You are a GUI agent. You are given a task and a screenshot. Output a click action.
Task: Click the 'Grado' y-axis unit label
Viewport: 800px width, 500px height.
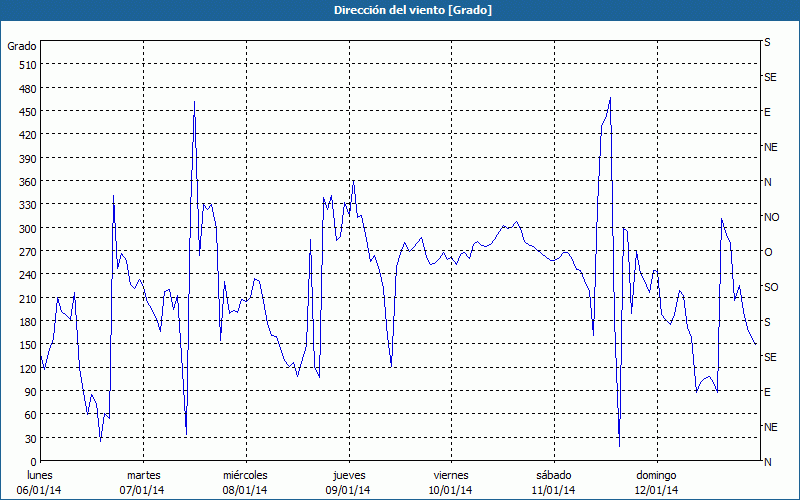tap(22, 46)
